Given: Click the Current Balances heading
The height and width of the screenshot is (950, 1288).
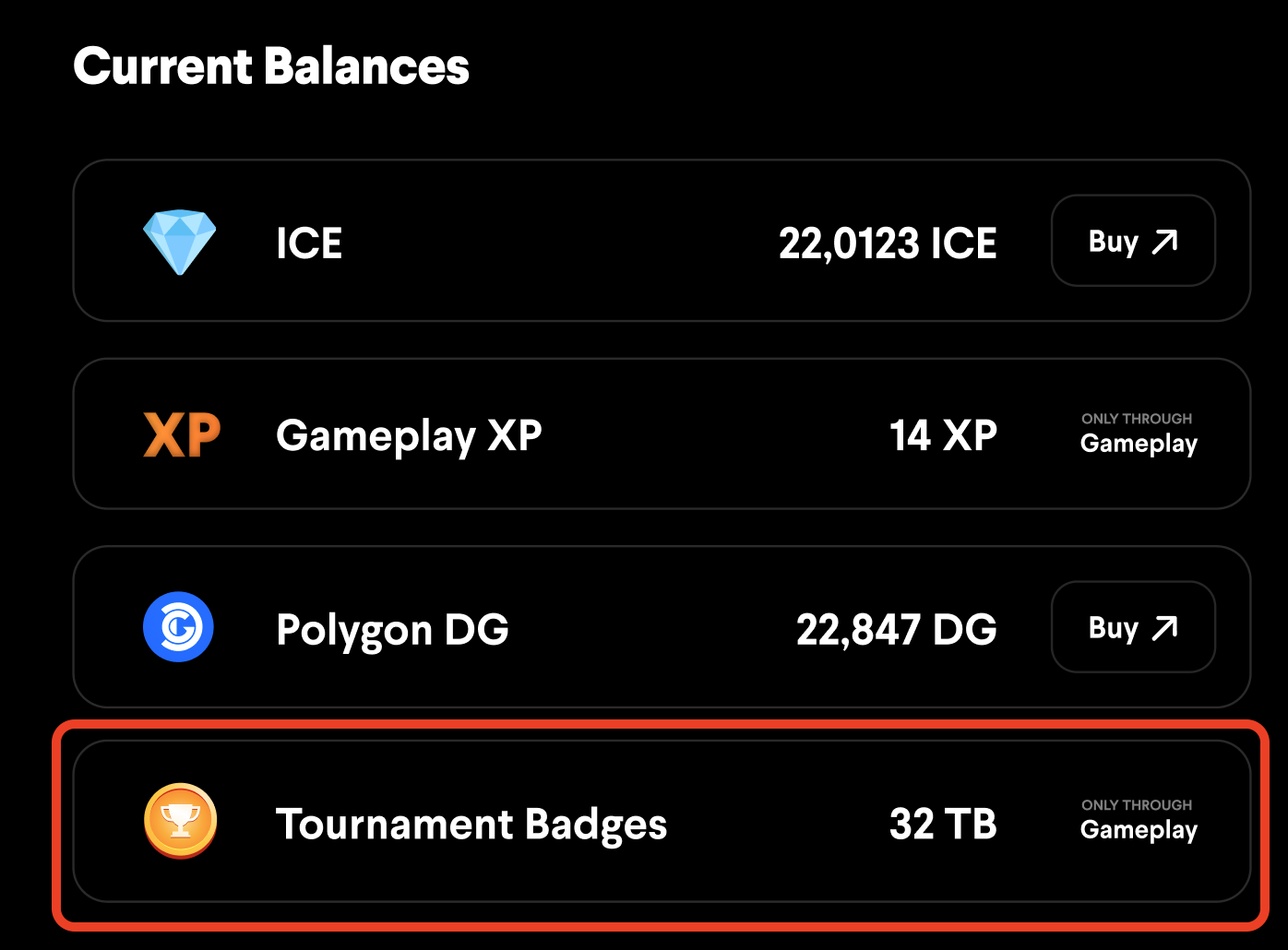Looking at the screenshot, I should pyautogui.click(x=271, y=66).
